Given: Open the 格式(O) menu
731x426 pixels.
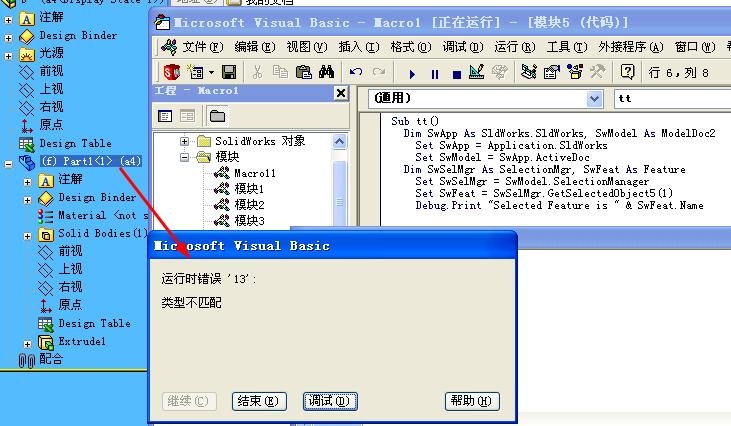Looking at the screenshot, I should [411, 47].
